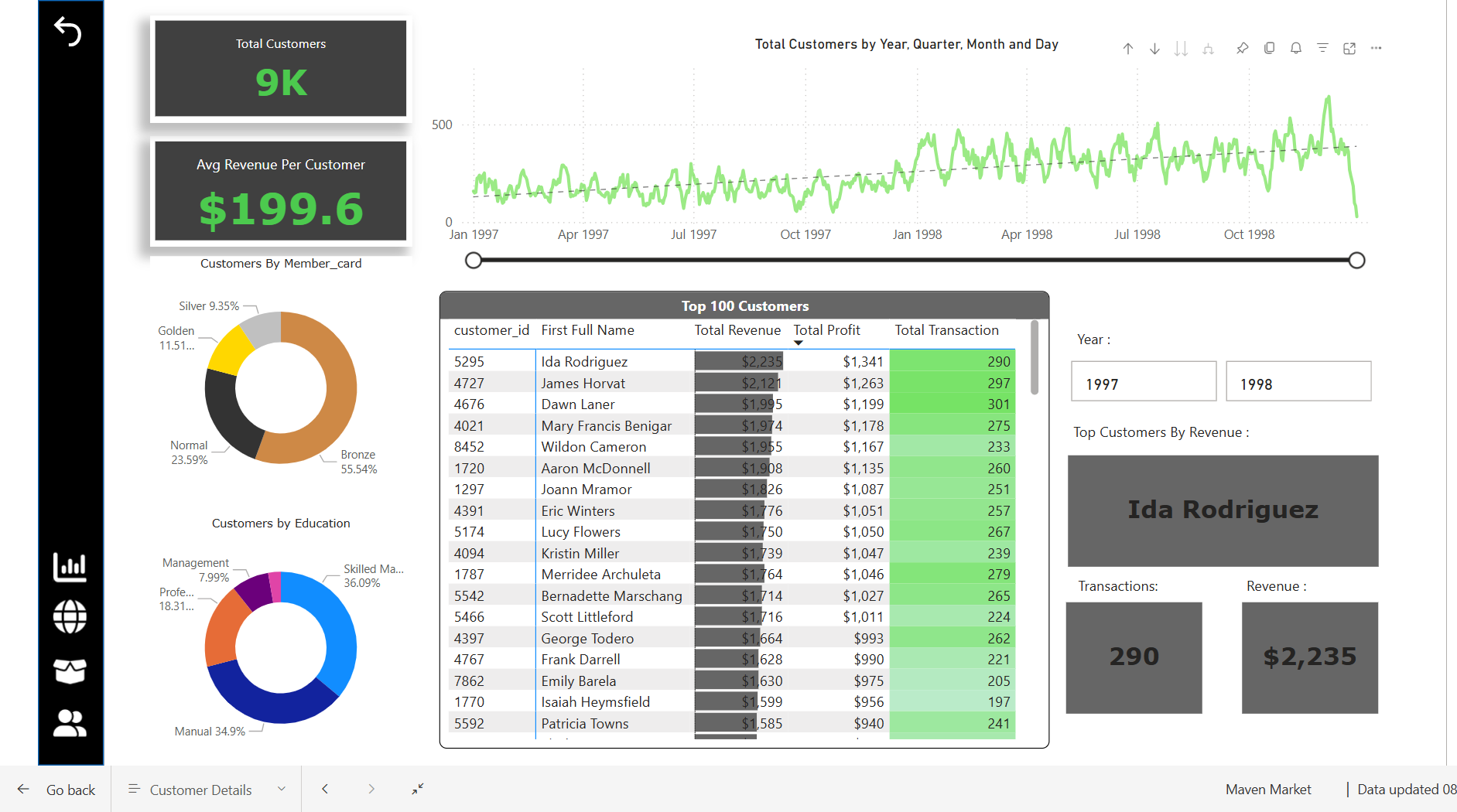Set an alert using the bell icon
This screenshot has width=1457, height=812.
point(1296,48)
